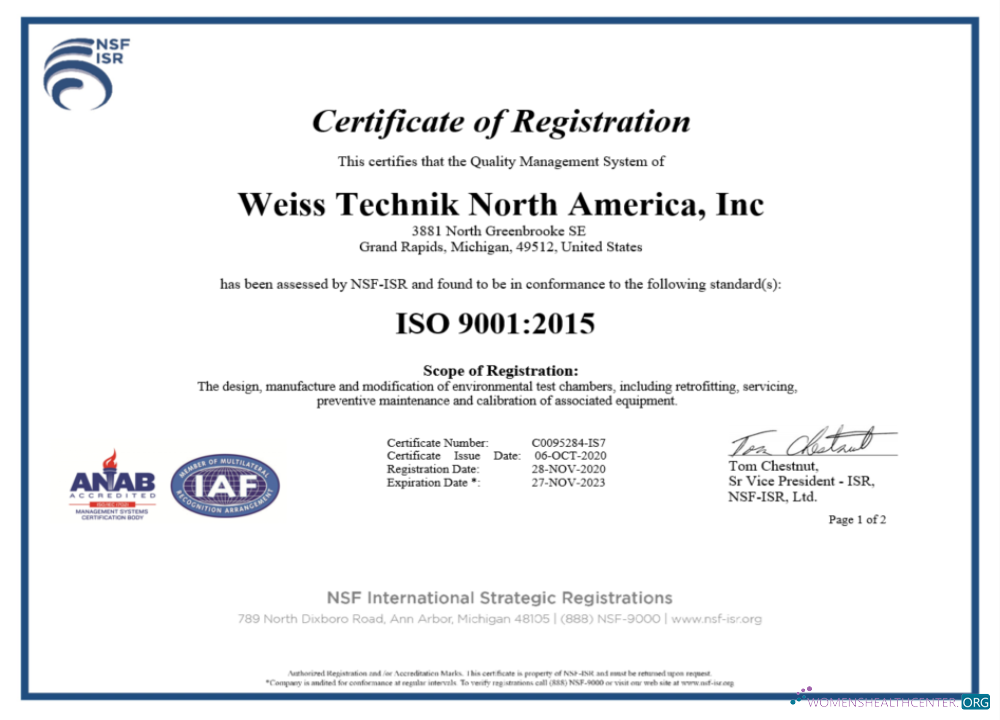Click the IAF multilateral recognition seal

pyautogui.click(x=224, y=487)
